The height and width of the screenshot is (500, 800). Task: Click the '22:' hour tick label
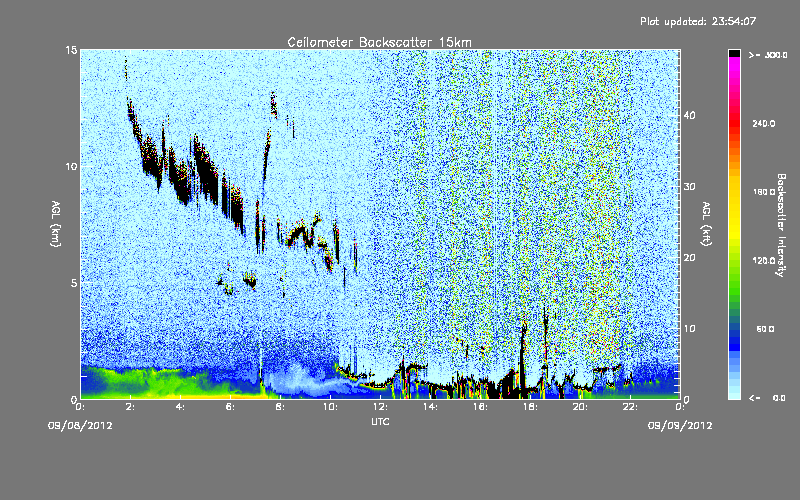coord(630,407)
